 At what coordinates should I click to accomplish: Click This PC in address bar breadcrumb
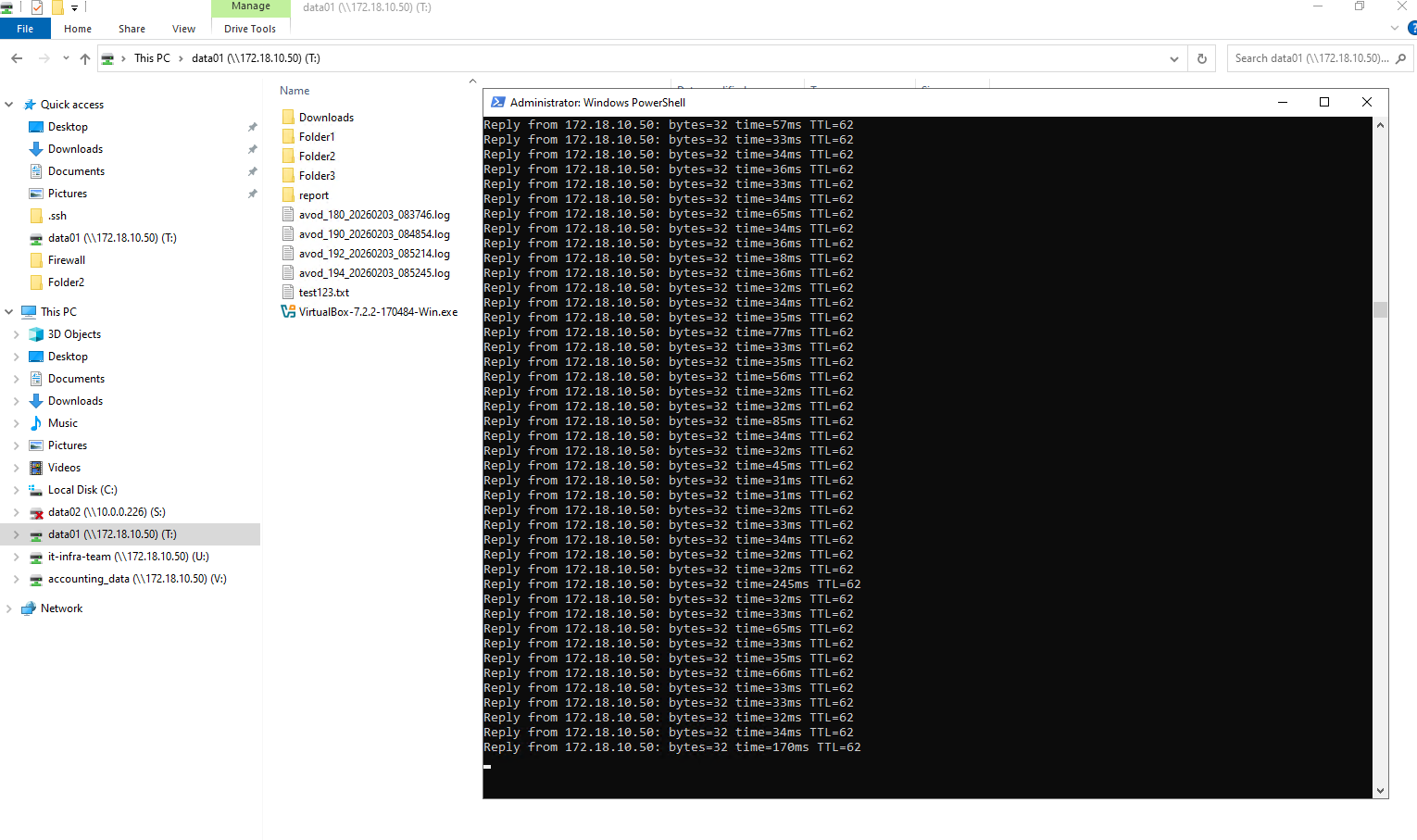coord(152,58)
